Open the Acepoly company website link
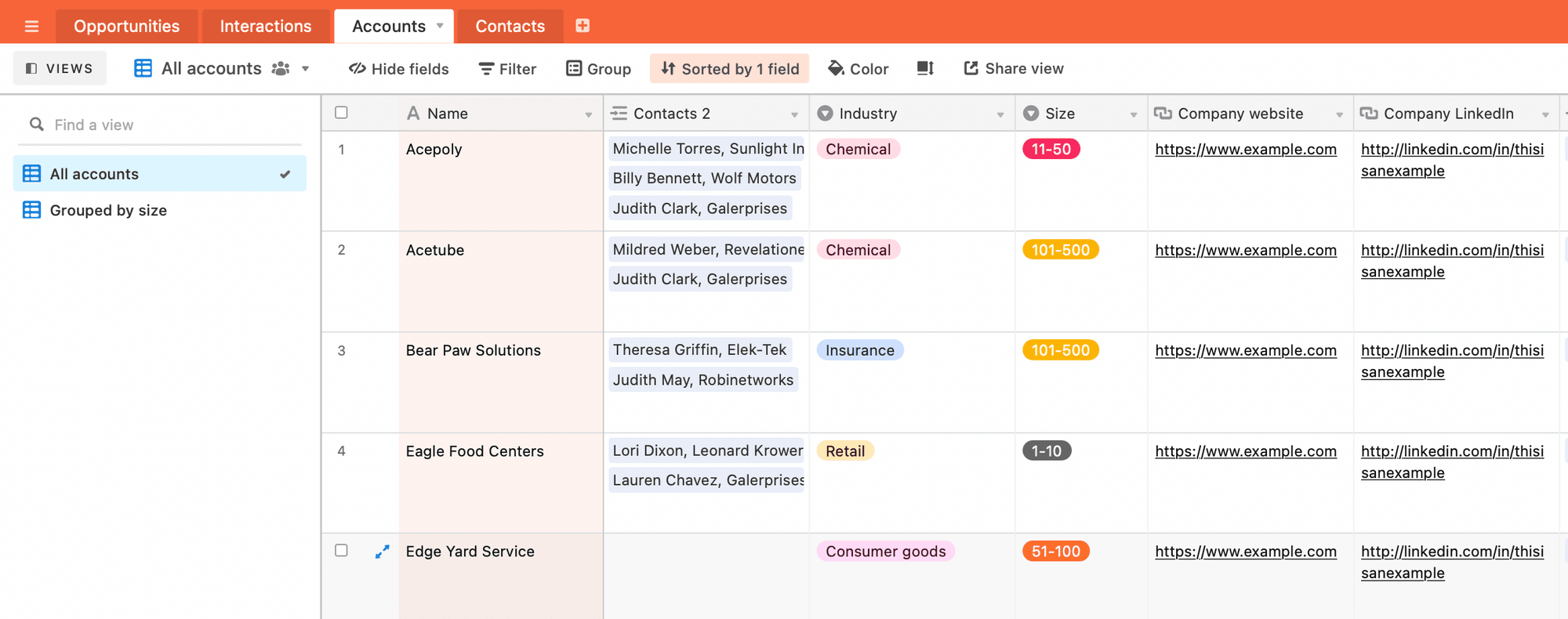The width and height of the screenshot is (1568, 619). pos(1245,150)
